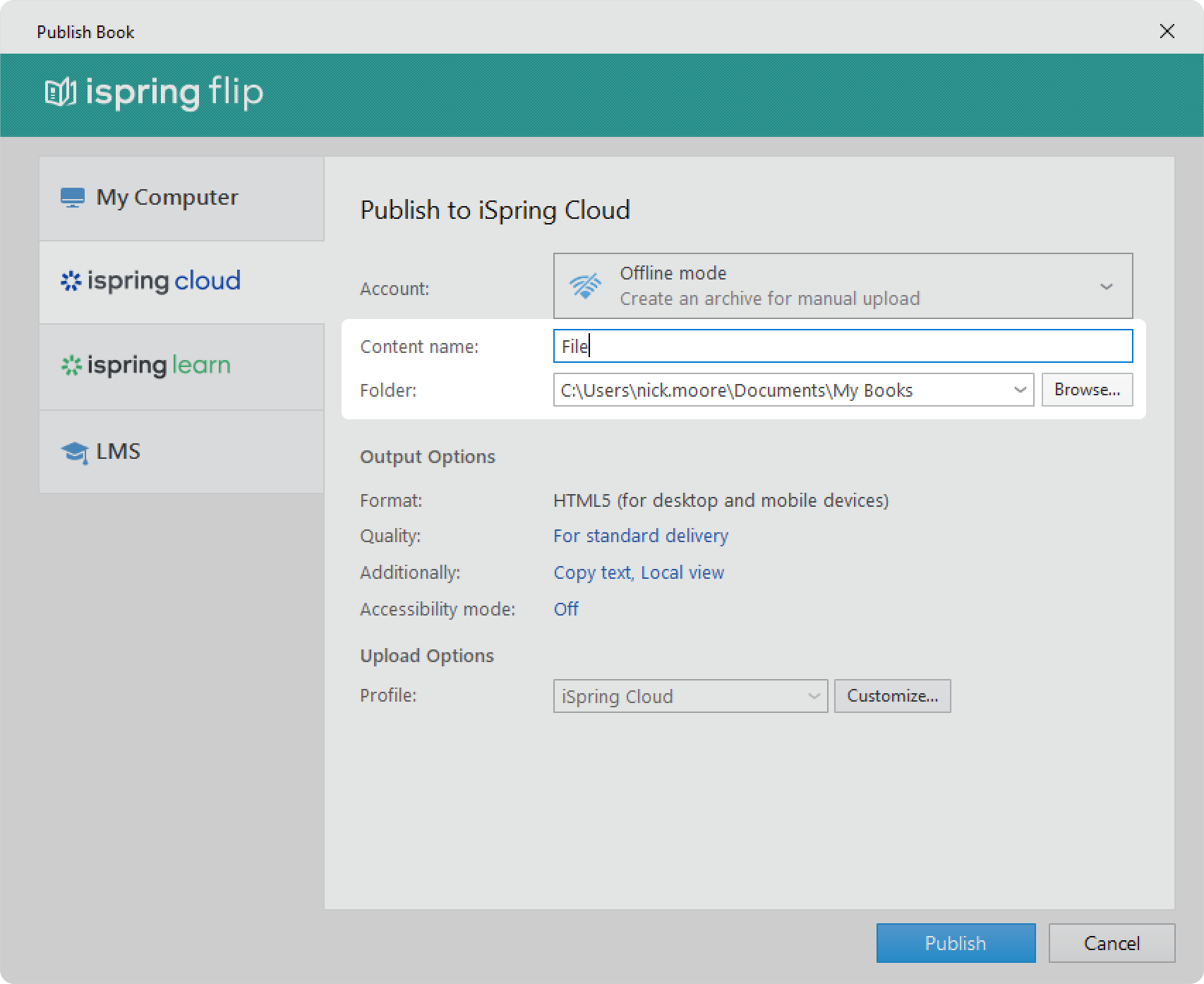This screenshot has height=984, width=1204.
Task: Click the Output Options section heading
Action: [428, 457]
